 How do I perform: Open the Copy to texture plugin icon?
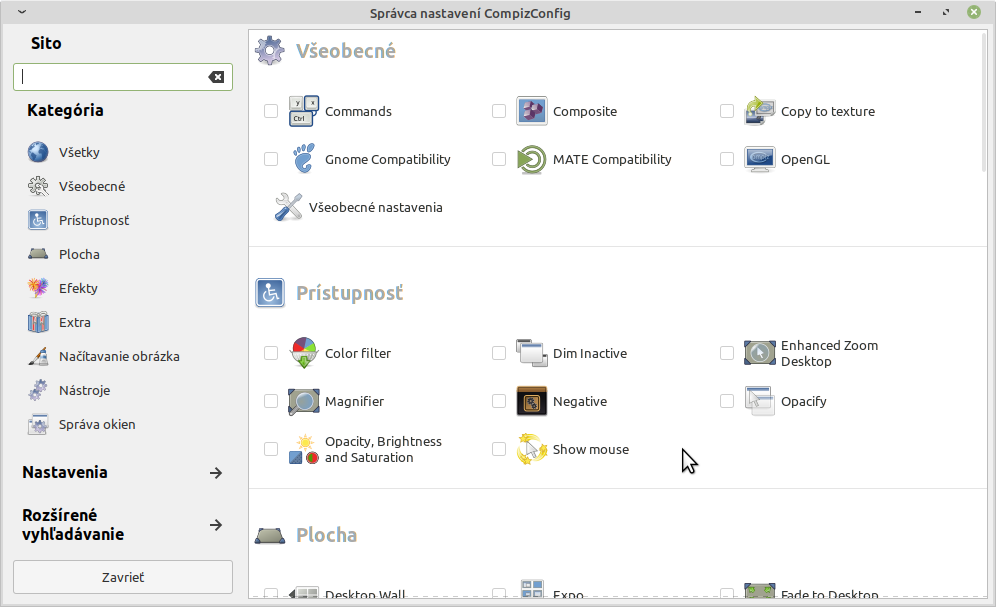760,111
